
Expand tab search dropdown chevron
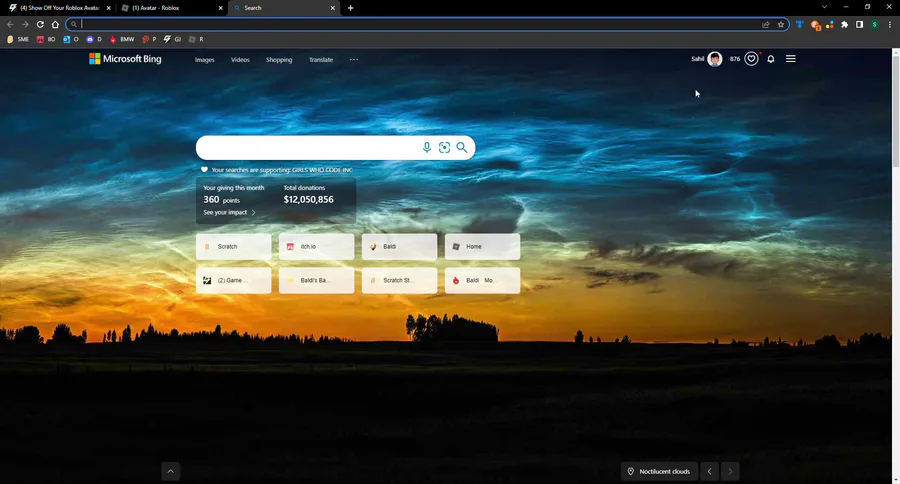pyautogui.click(x=824, y=7)
